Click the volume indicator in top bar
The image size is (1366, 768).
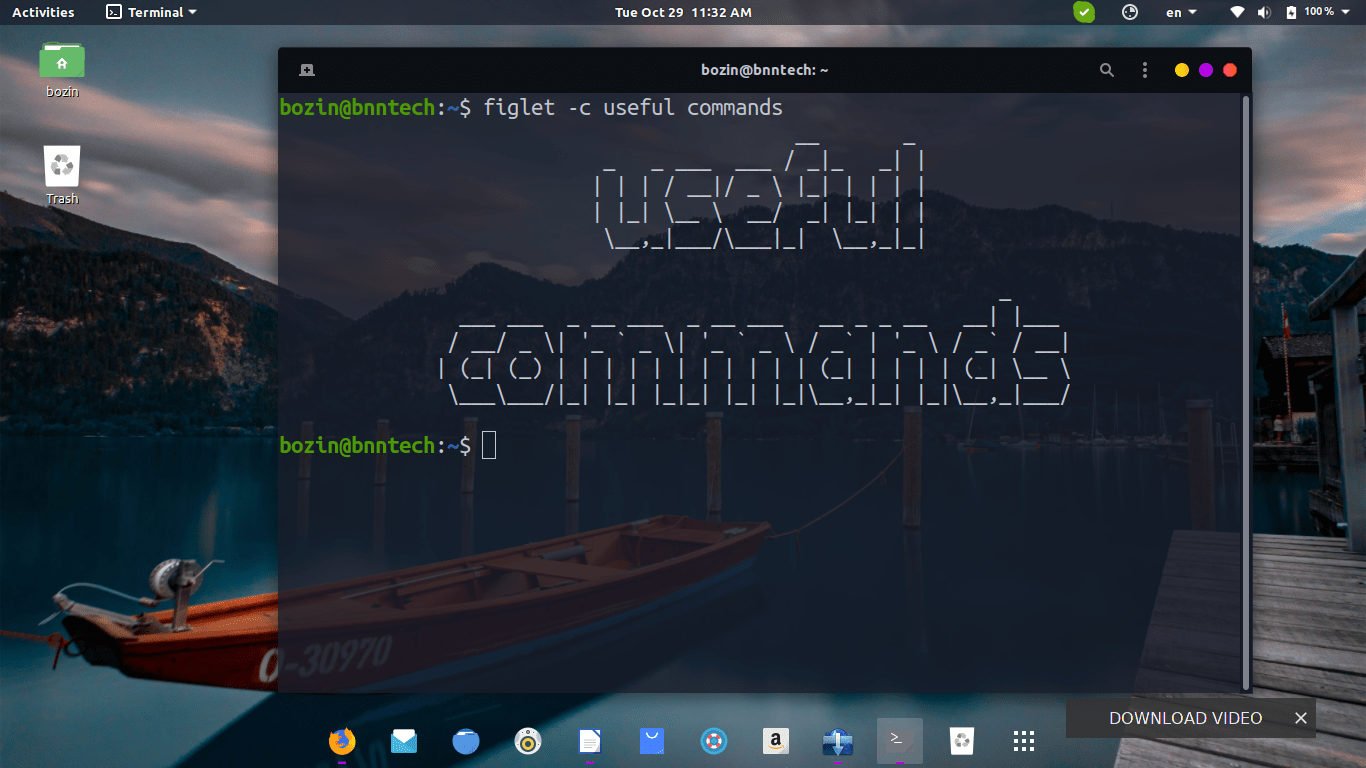coord(1263,12)
